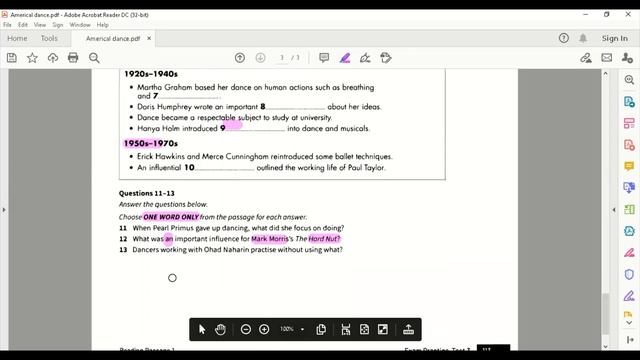
Task: Close the Americal dance.pdf tab
Action: [x=149, y=38]
